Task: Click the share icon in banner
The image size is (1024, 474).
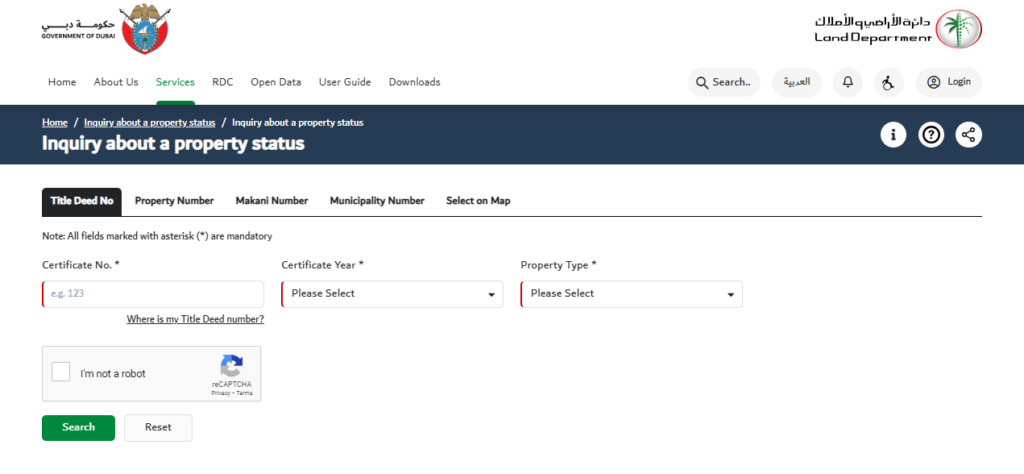Action: [x=969, y=135]
